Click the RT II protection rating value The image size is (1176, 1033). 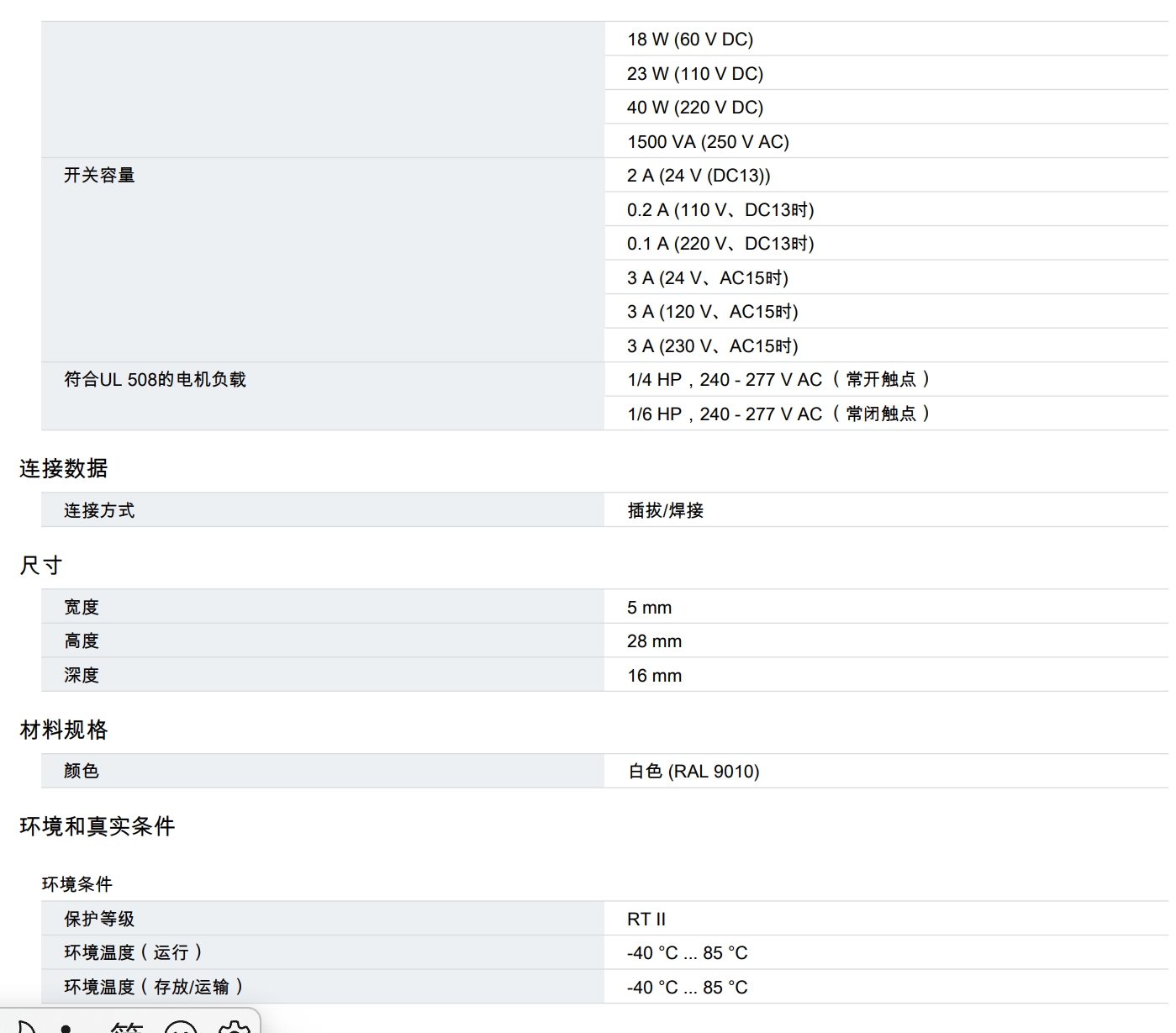(646, 919)
